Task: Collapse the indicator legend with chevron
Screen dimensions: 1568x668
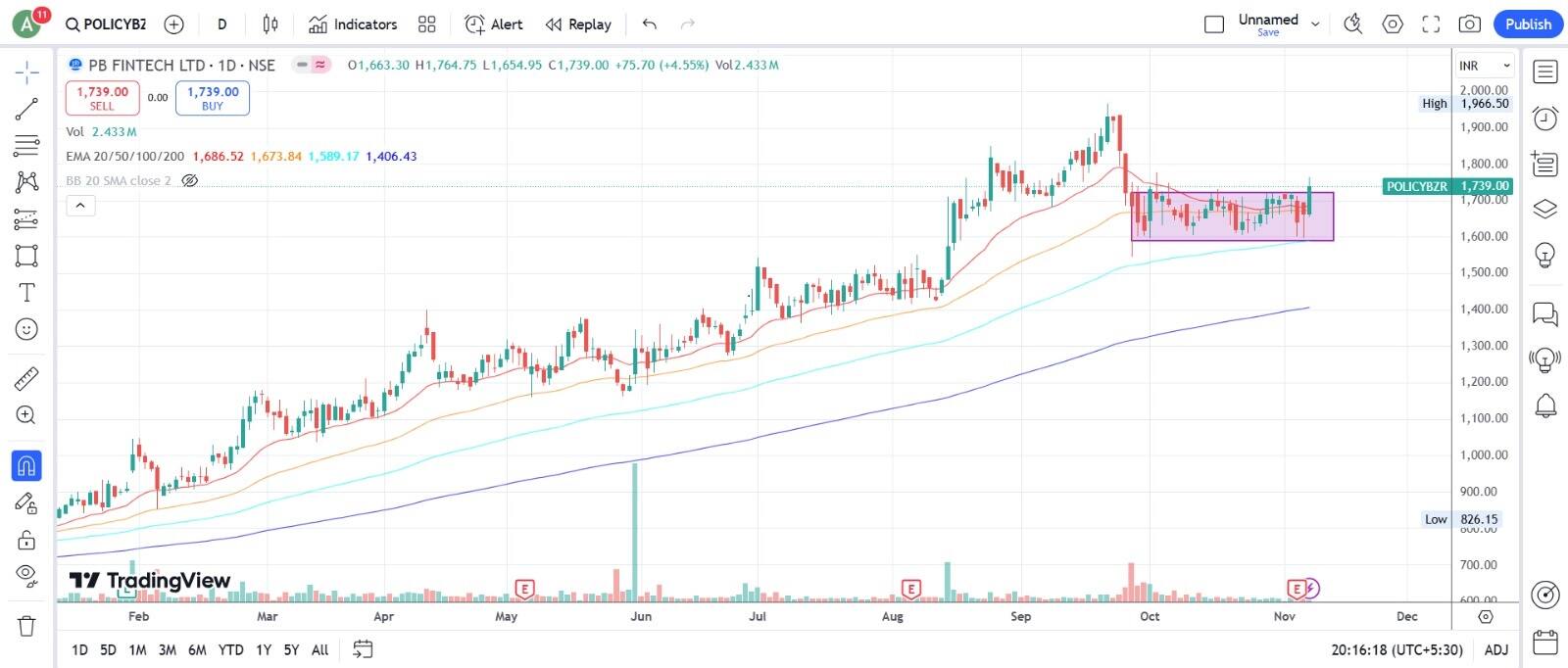Action: coord(79,206)
